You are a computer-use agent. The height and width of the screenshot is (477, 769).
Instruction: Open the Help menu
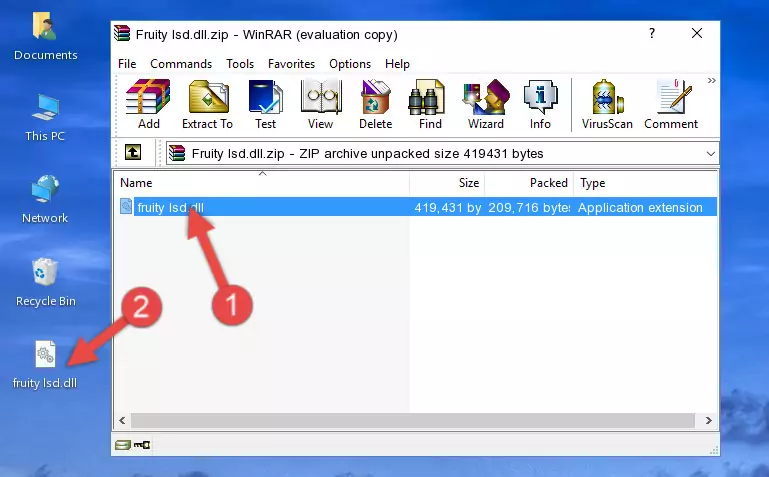397,64
